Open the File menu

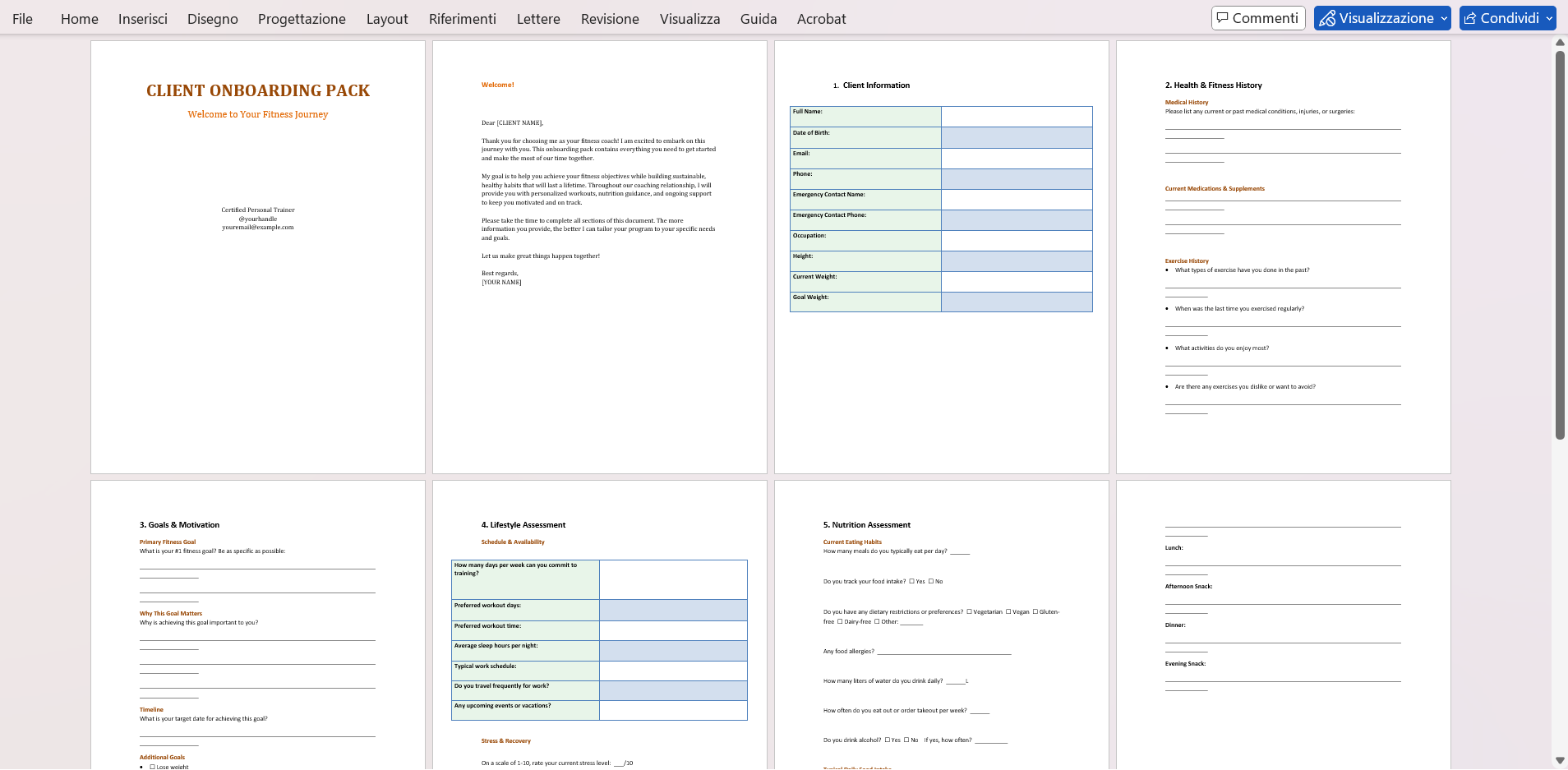(x=23, y=19)
